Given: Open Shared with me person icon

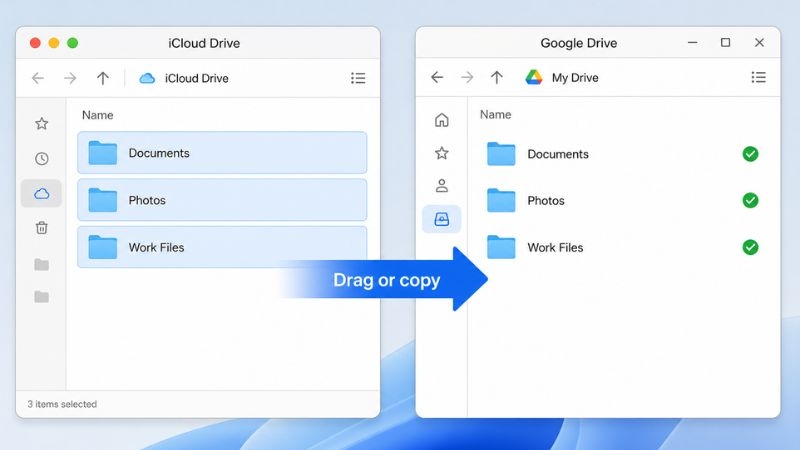Looking at the screenshot, I should coord(442,186).
